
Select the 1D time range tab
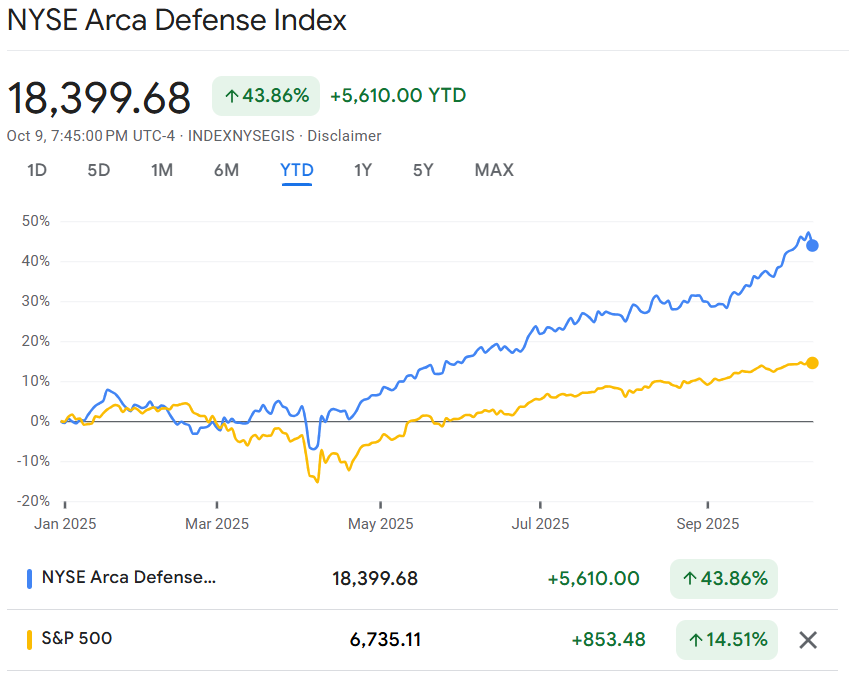(x=37, y=170)
